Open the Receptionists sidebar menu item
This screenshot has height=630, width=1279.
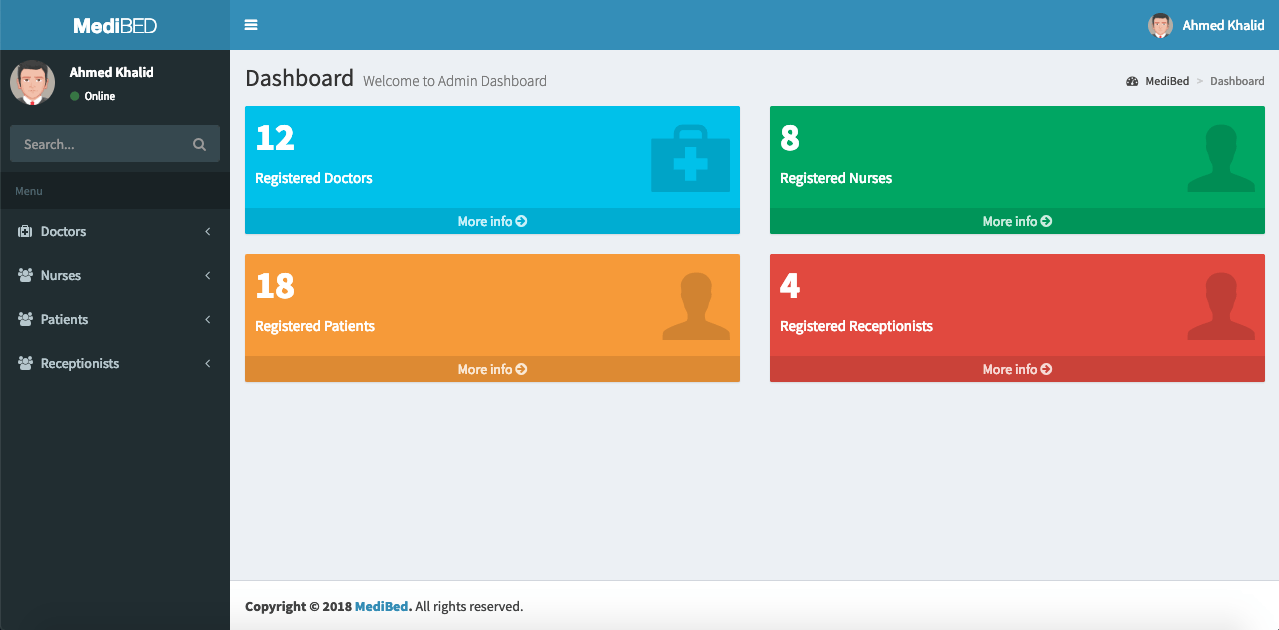(x=79, y=364)
